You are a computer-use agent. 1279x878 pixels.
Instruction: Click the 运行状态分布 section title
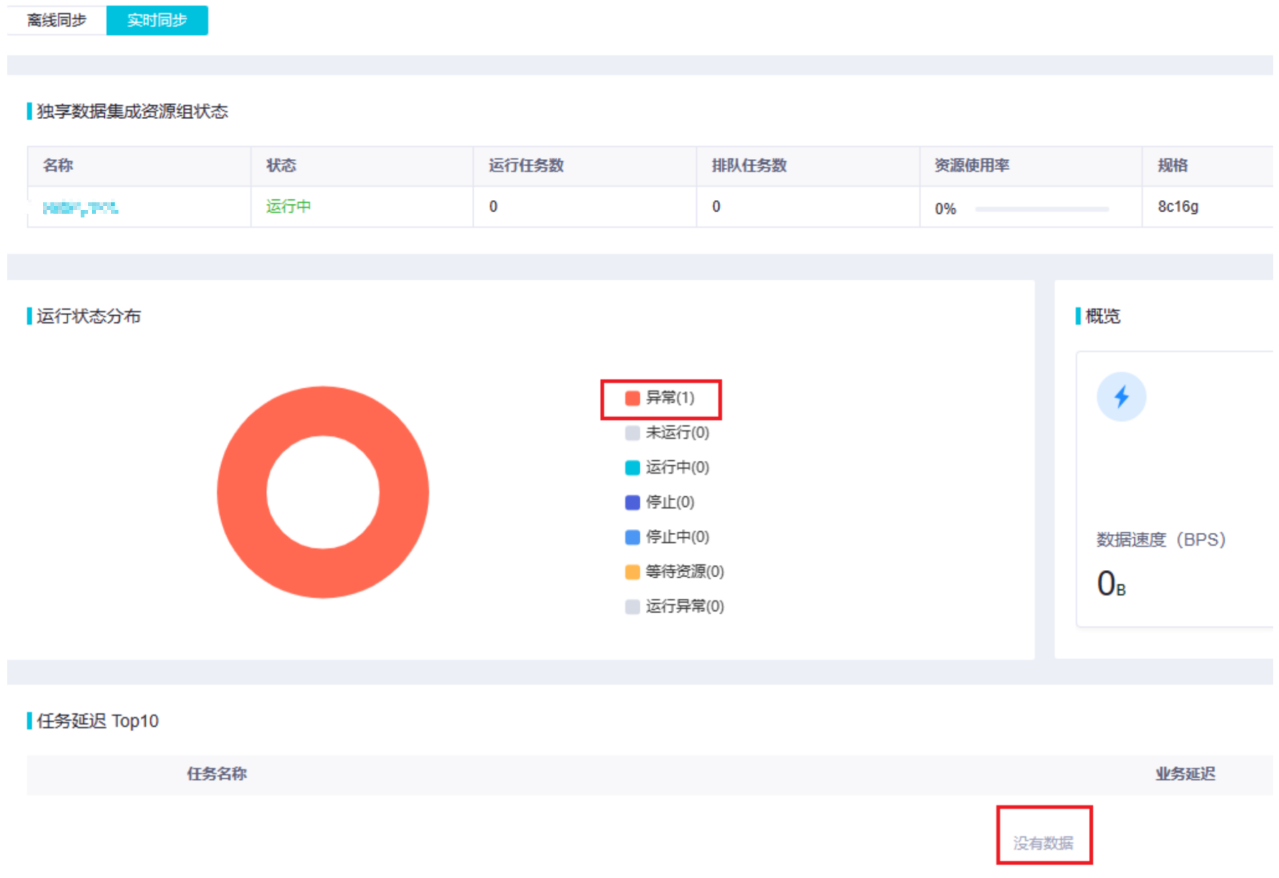[89, 317]
